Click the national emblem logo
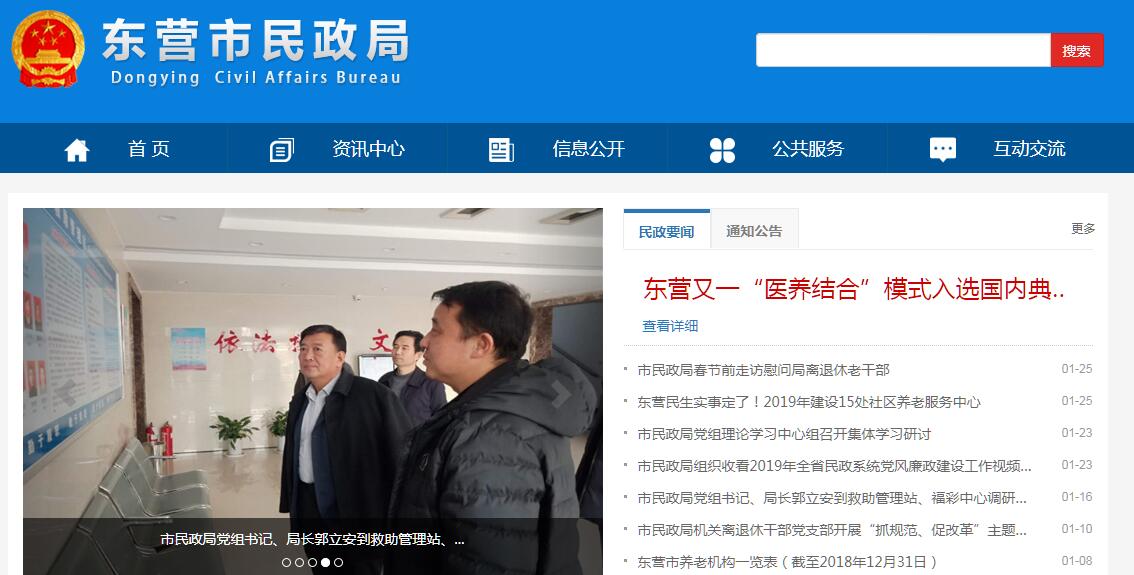The width and height of the screenshot is (1134, 575). 48,48
